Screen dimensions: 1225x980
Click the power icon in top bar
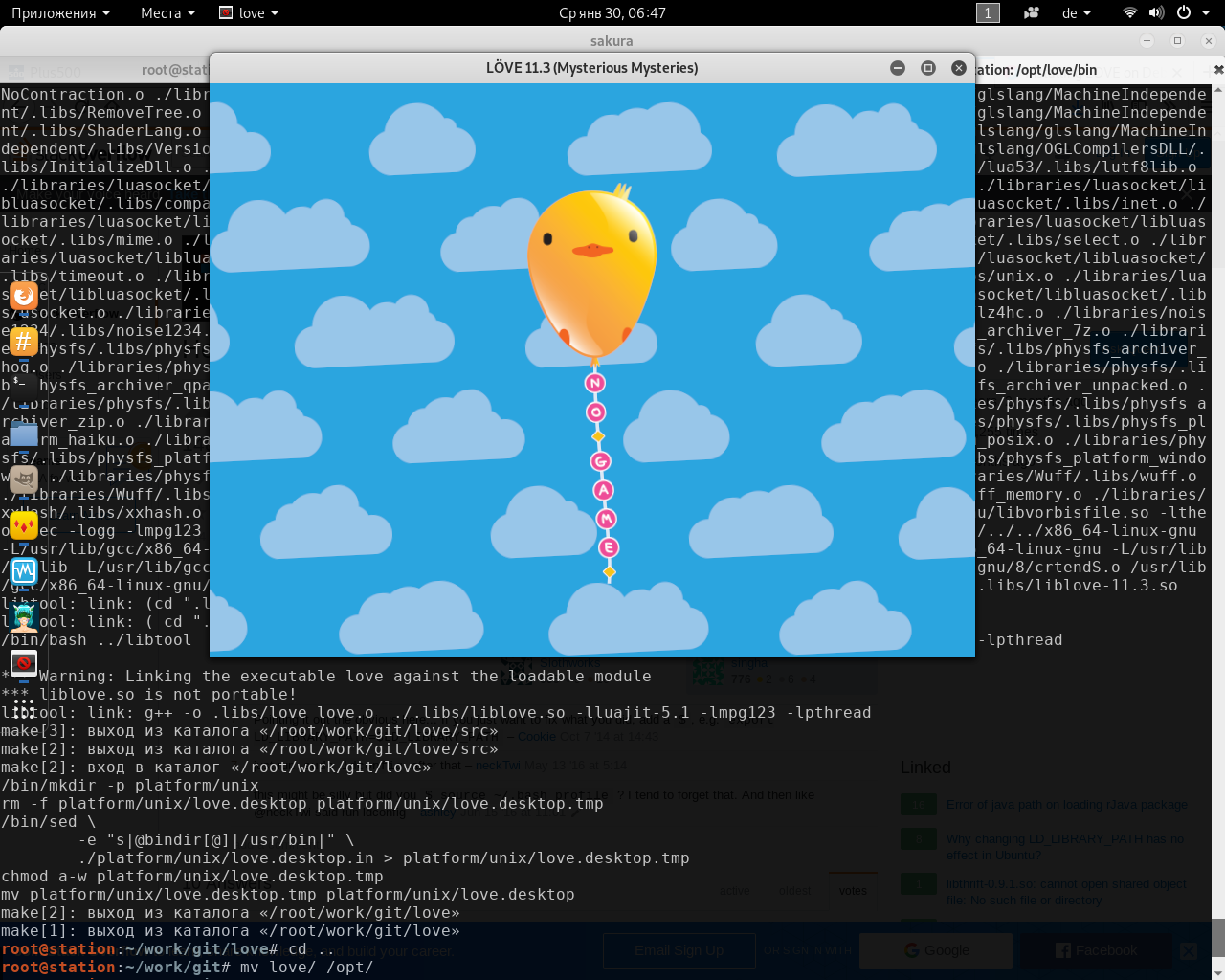(x=1184, y=12)
